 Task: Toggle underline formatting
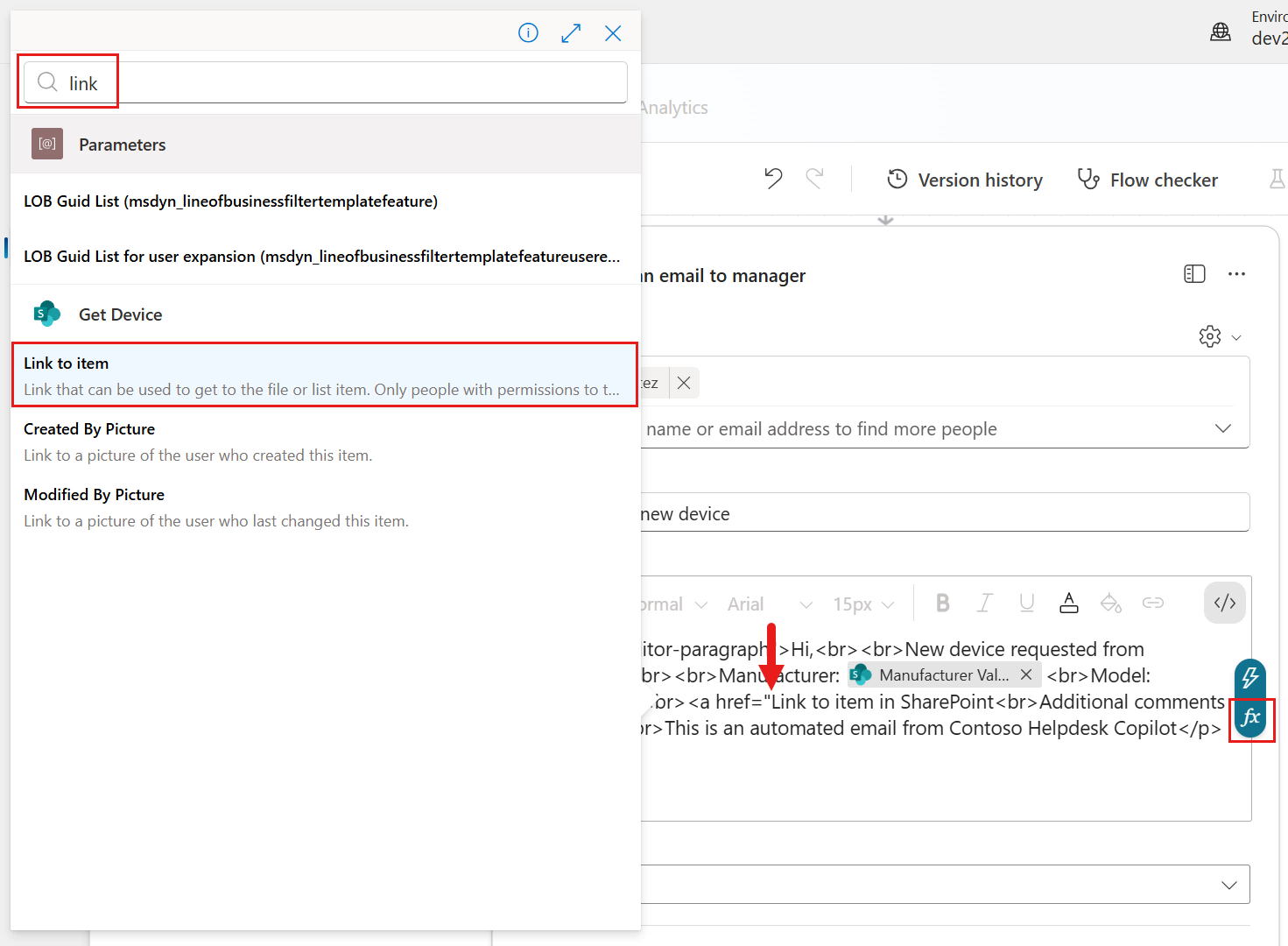[x=1026, y=603]
